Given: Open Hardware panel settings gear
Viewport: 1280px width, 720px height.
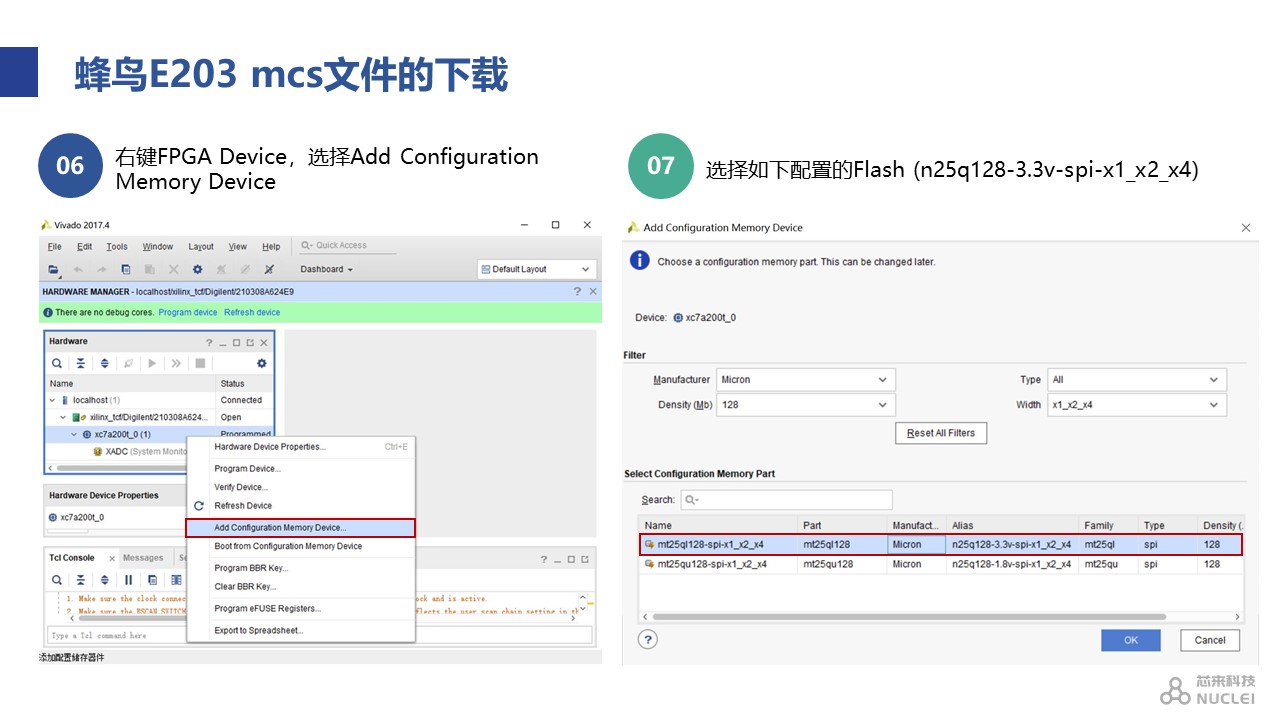Looking at the screenshot, I should click(262, 364).
